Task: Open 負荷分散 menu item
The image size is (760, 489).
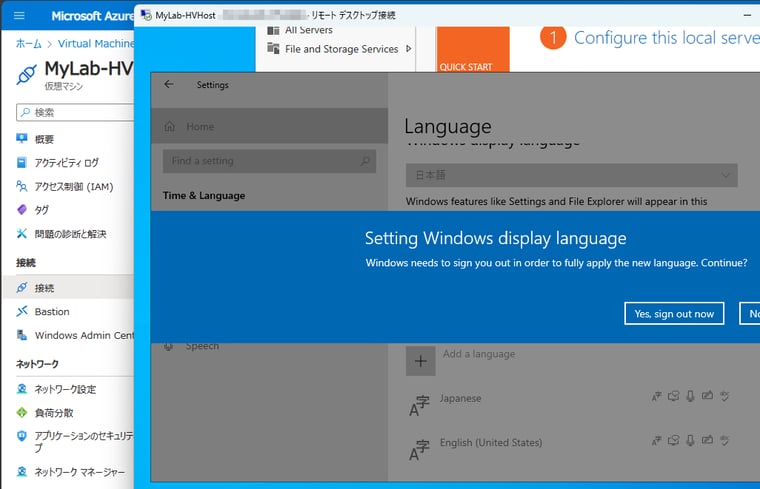Action: click(x=54, y=413)
